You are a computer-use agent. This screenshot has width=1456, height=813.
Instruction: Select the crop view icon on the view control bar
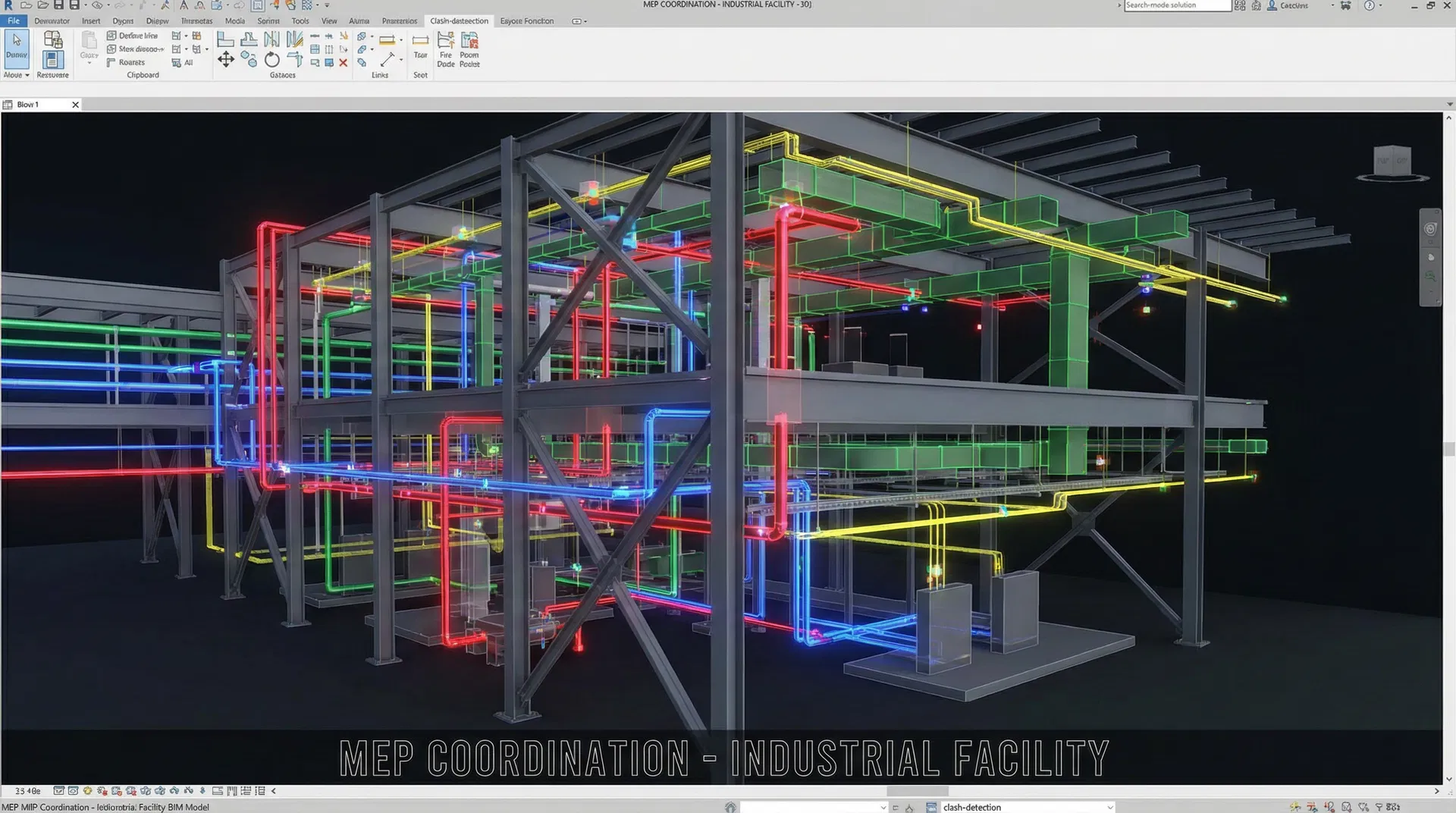tap(218, 791)
